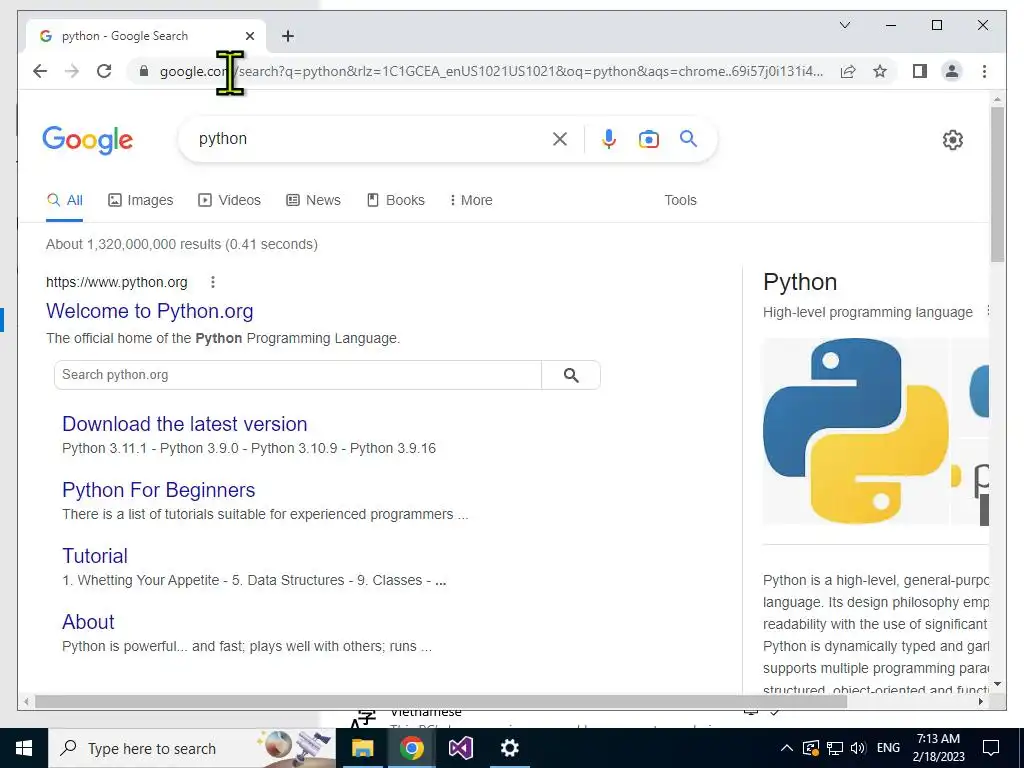Switch to Videos results tab
This screenshot has width=1024, height=768.
pyautogui.click(x=229, y=200)
